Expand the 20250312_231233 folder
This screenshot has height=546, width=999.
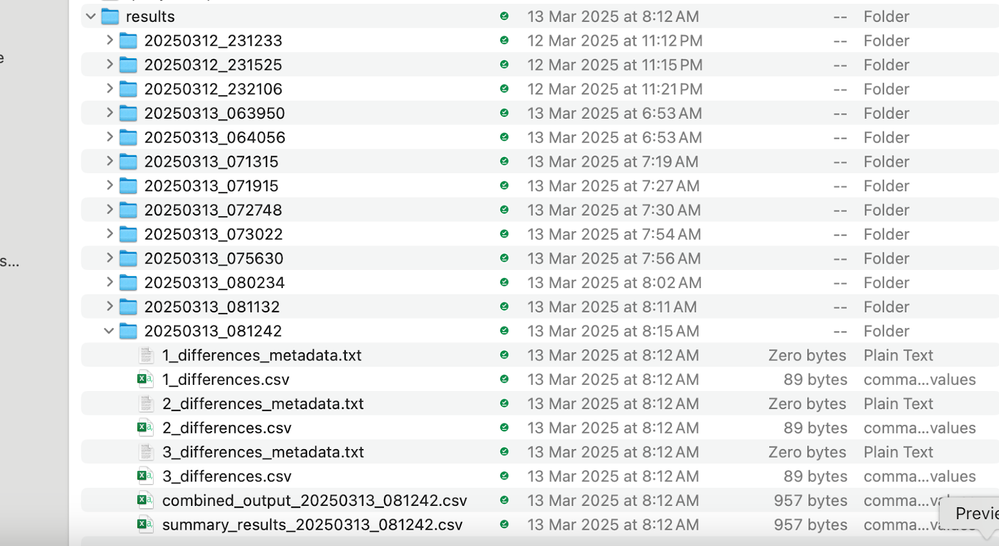tap(109, 41)
